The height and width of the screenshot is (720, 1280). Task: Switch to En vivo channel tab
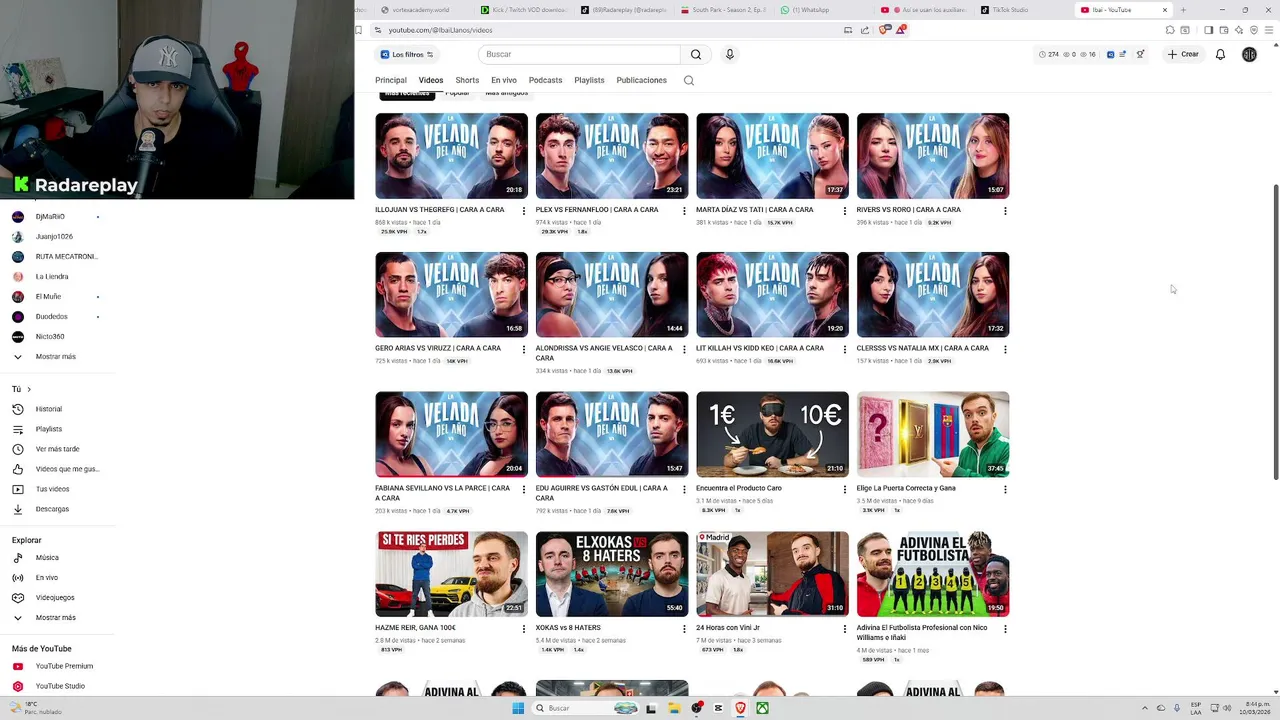(x=504, y=80)
